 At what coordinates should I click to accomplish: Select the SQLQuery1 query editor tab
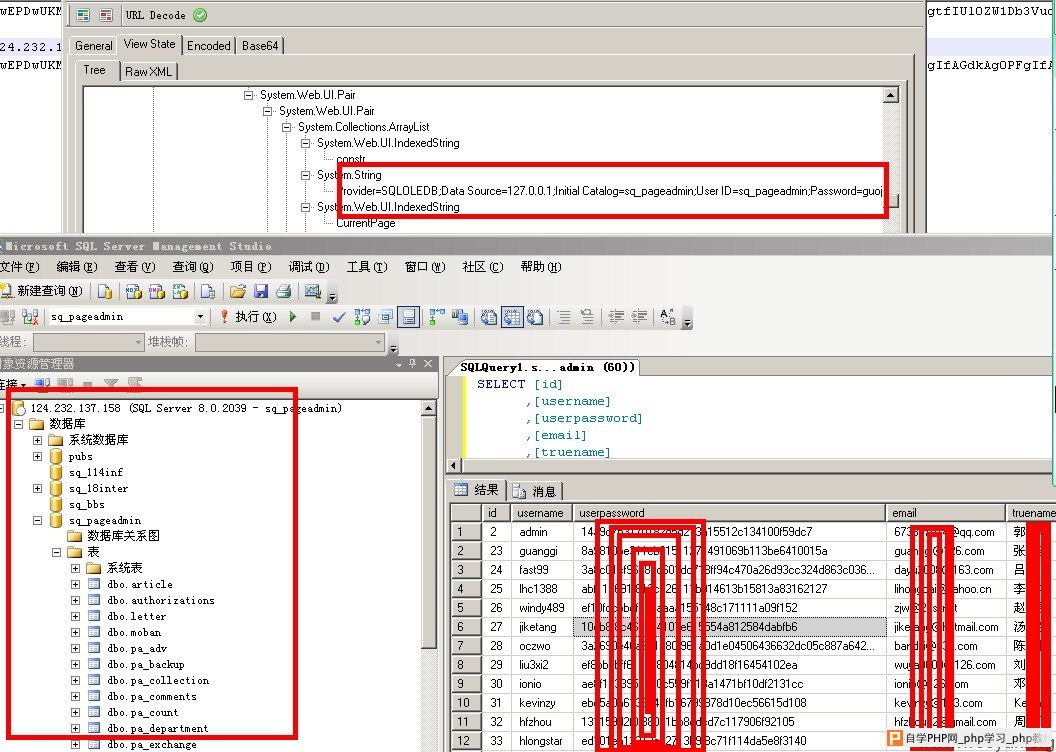pyautogui.click(x=547, y=368)
